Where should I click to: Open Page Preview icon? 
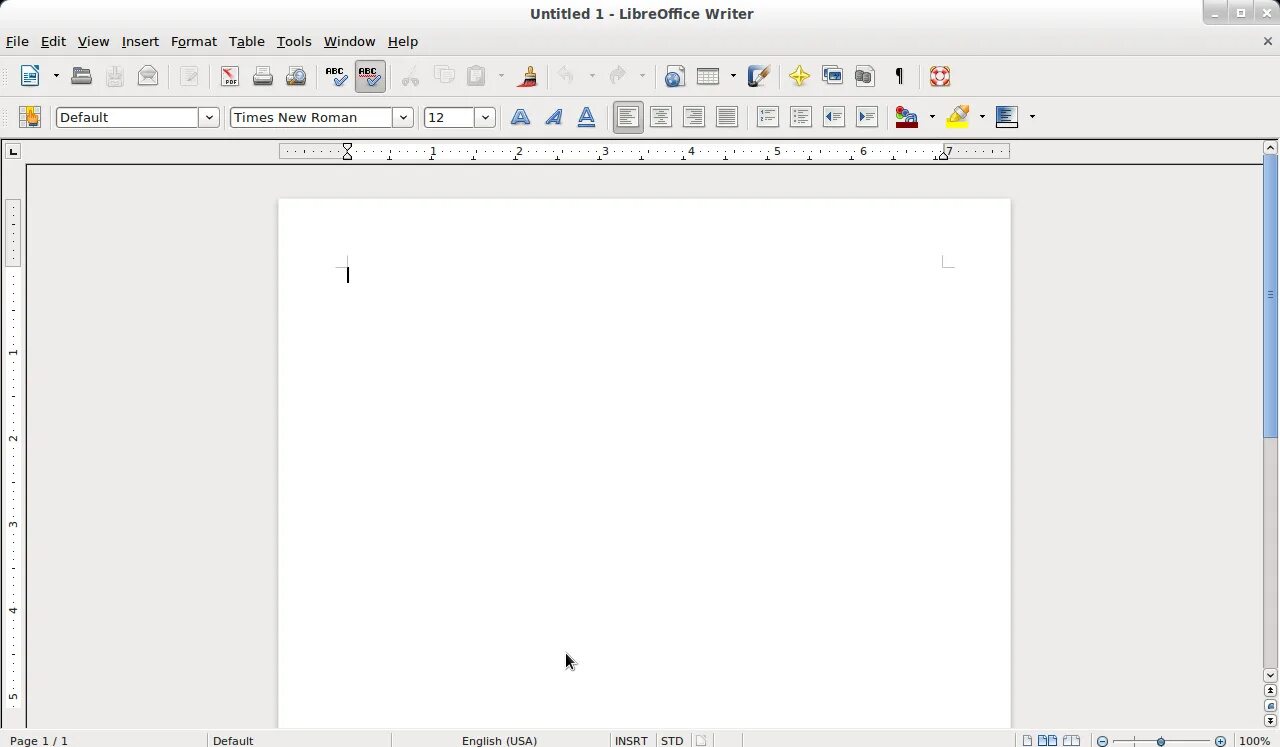tap(296, 76)
